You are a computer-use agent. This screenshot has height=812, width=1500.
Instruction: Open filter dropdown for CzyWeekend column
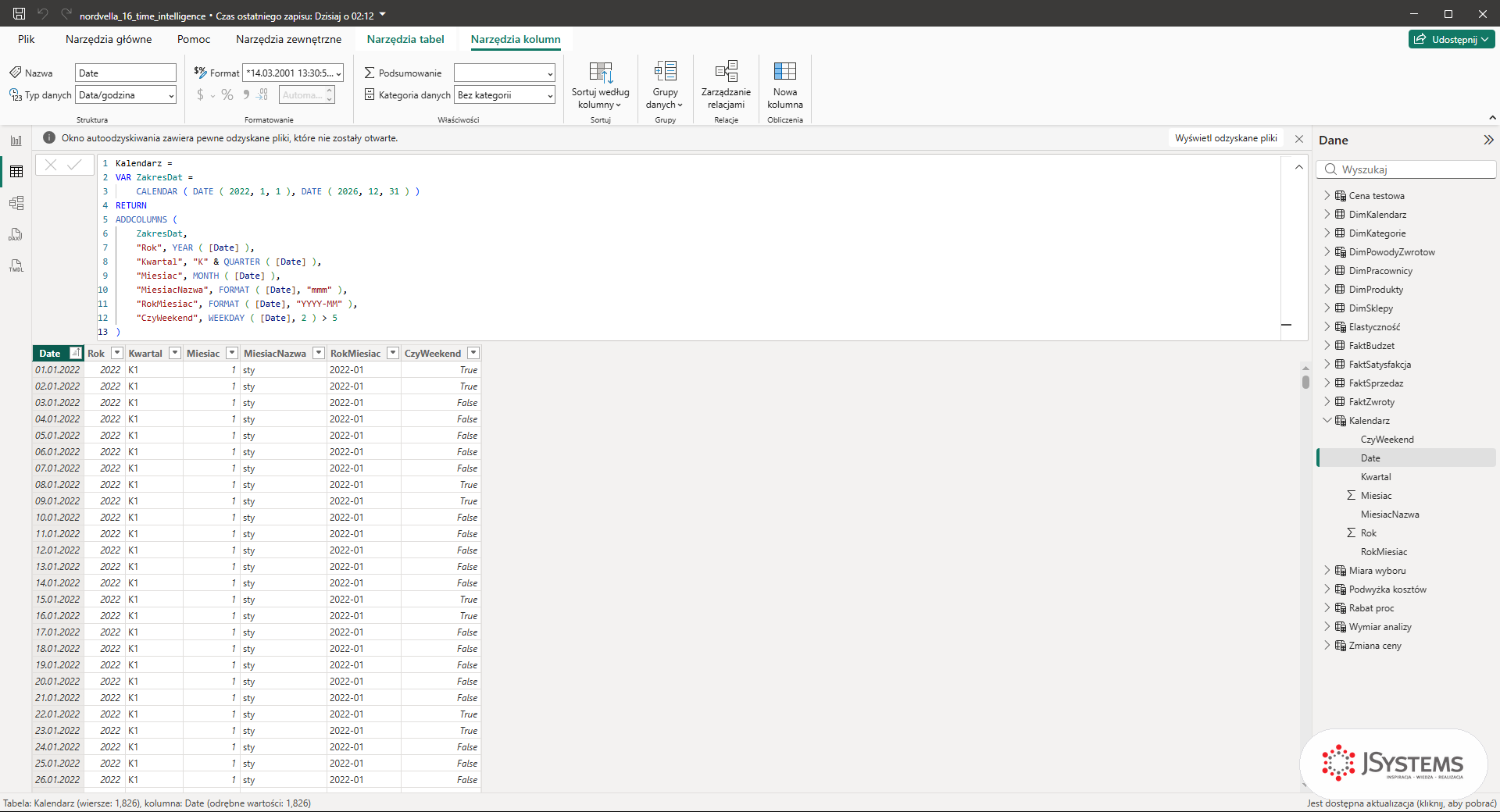pyautogui.click(x=473, y=353)
